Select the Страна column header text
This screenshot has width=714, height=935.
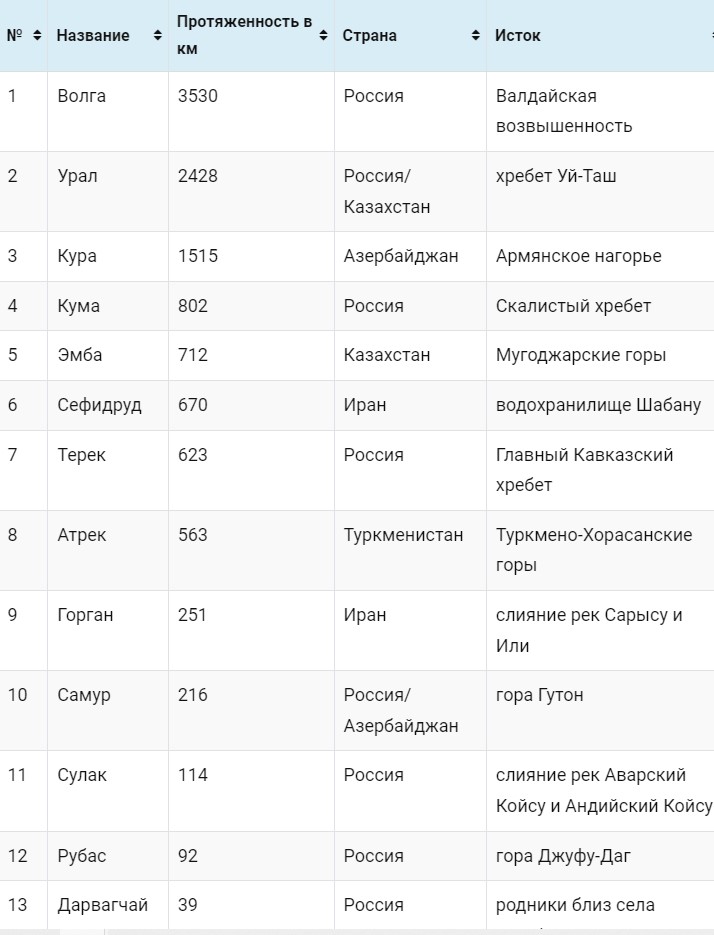370,36
